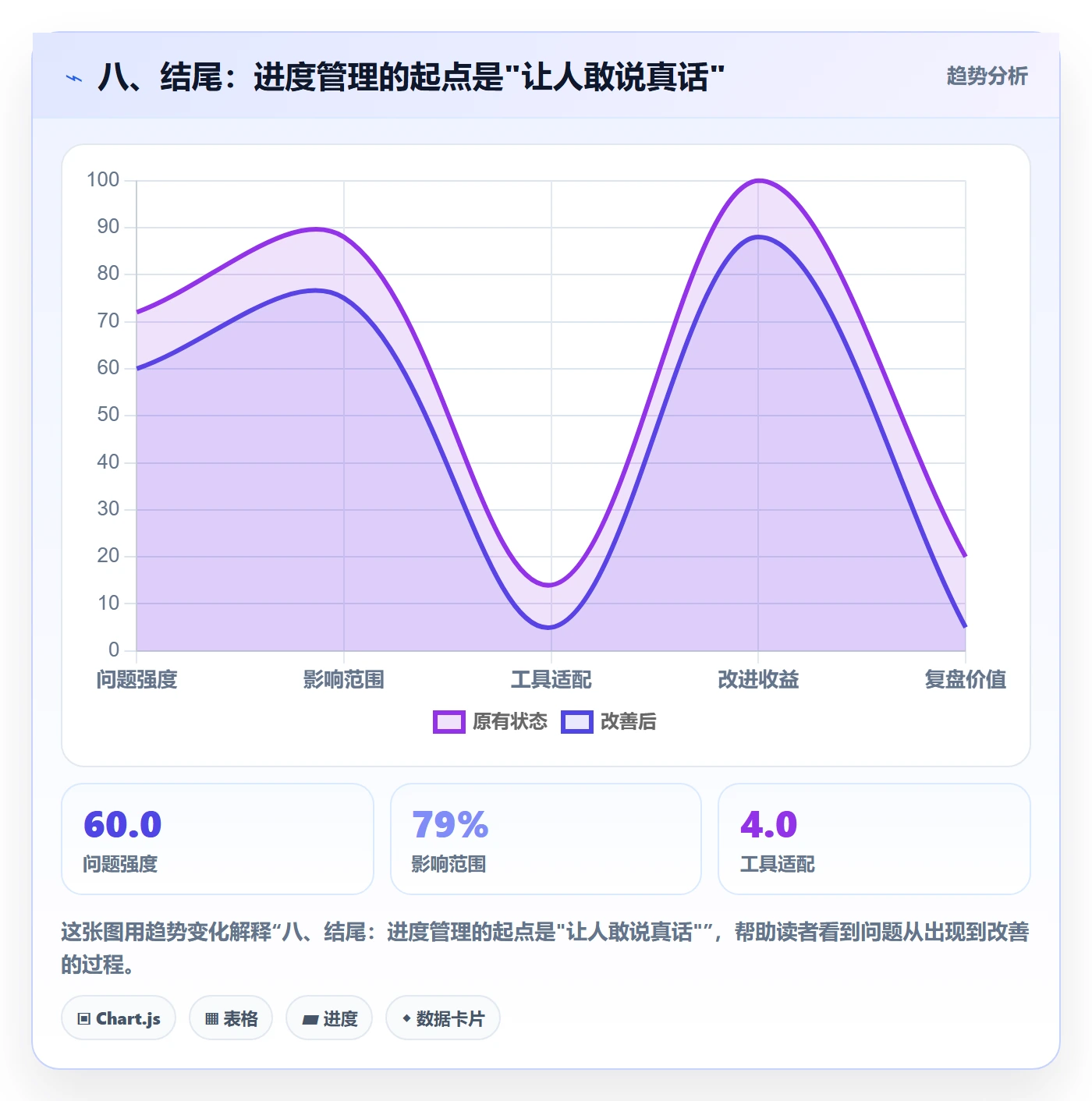This screenshot has height=1101, width=1092.
Task: Click the 改进收益 x-axis label
Action: pos(758,679)
